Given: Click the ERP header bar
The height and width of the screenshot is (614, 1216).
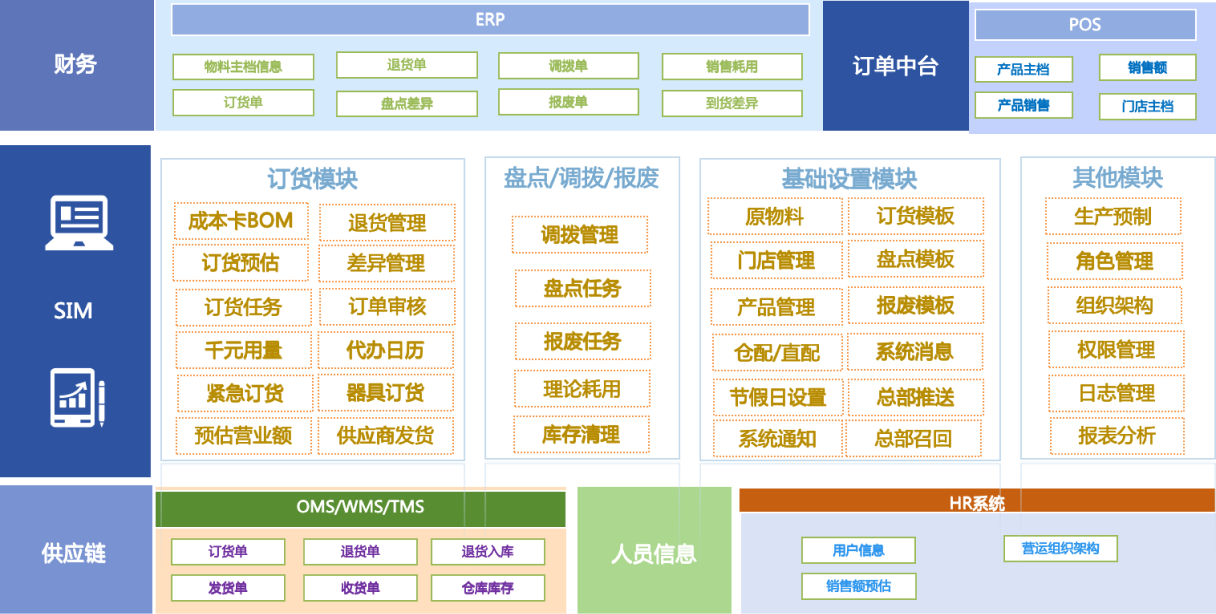Looking at the screenshot, I should coord(490,19).
